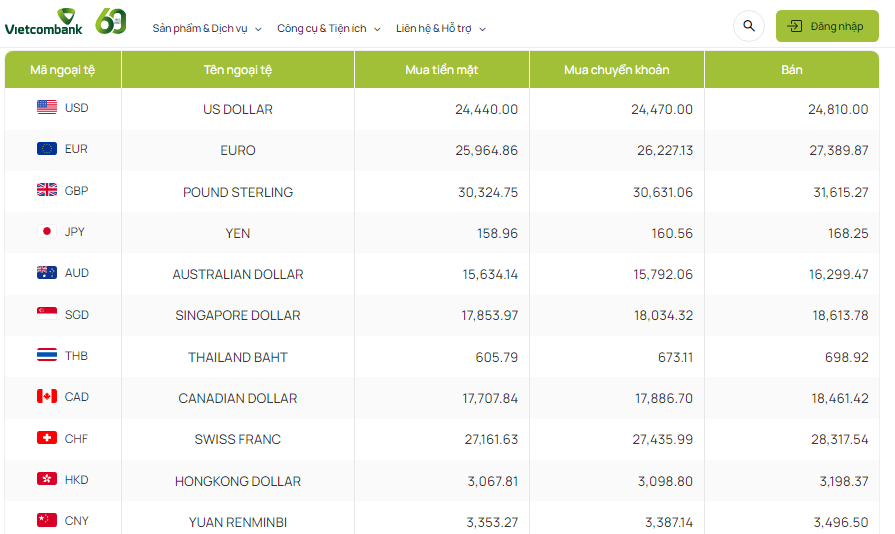Click the USD flag icon
Image resolution: width=895 pixels, height=534 pixels.
pos(47,108)
